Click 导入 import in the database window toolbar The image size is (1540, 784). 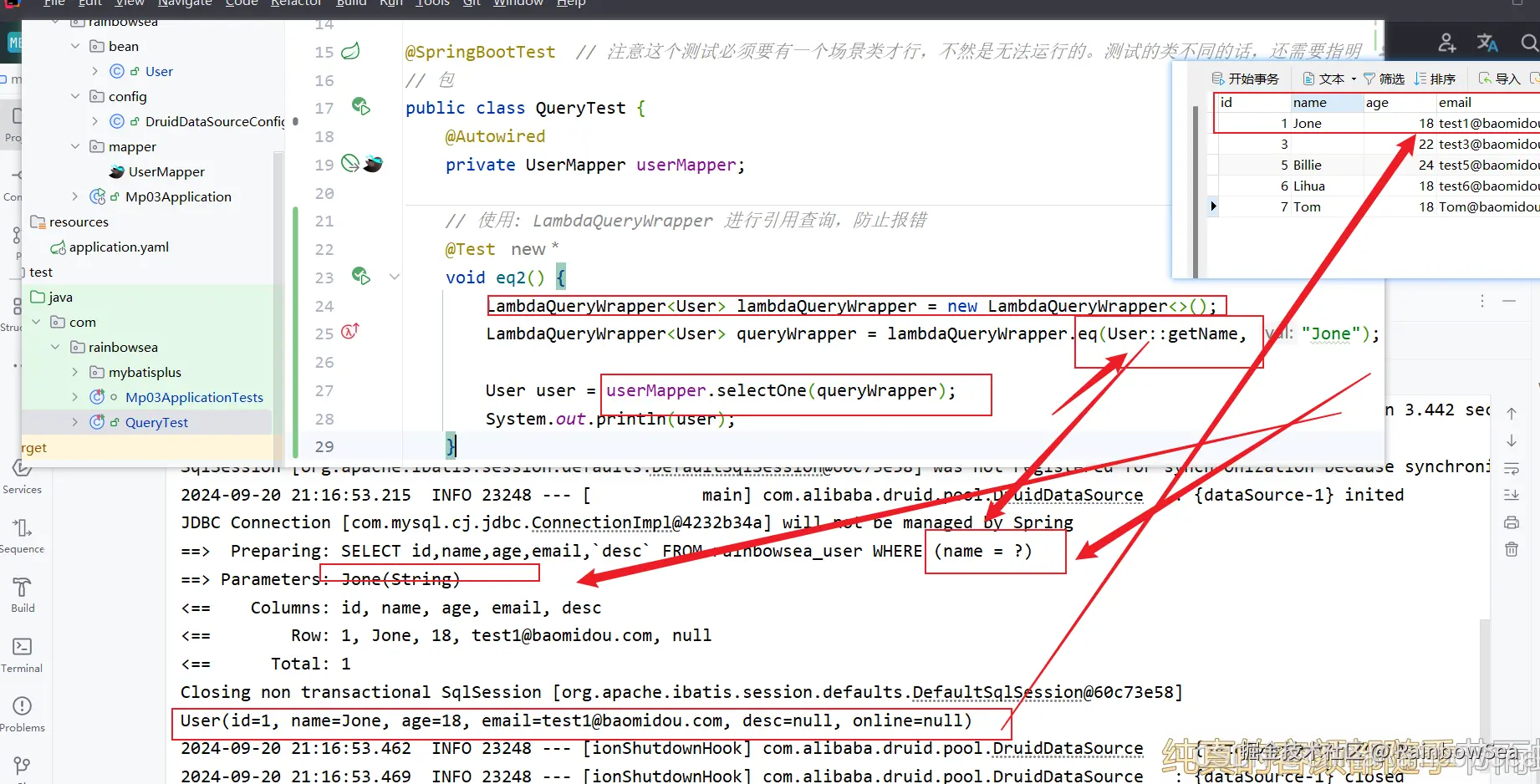tap(1500, 79)
